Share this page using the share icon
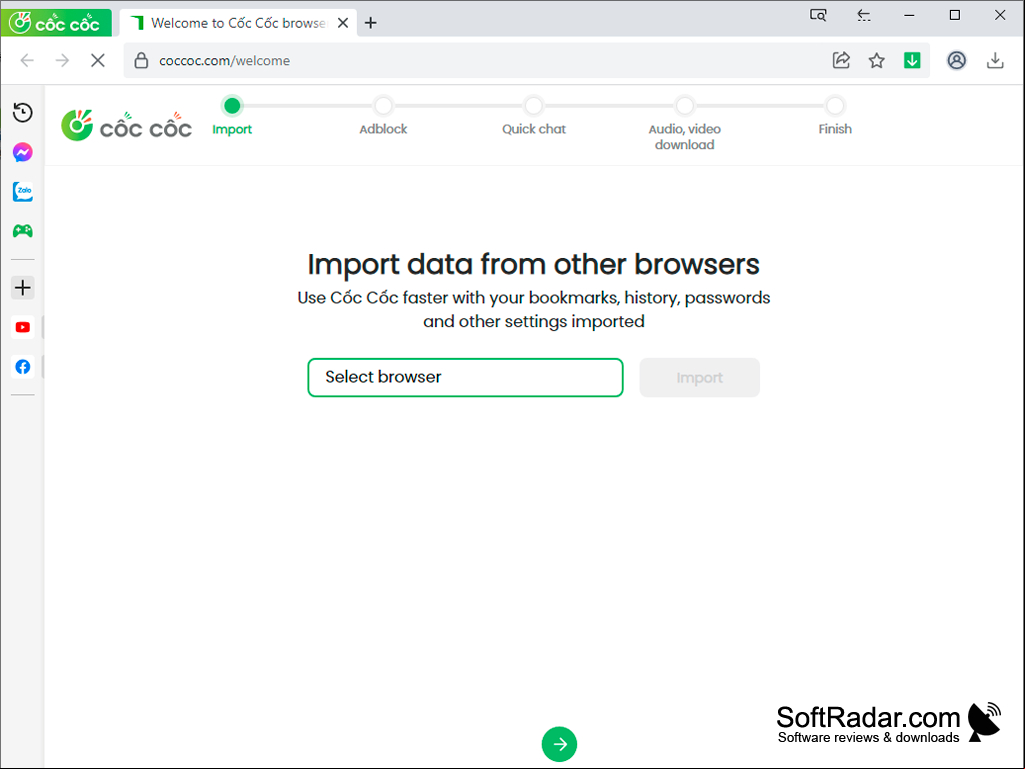1025x769 pixels. pos(841,61)
